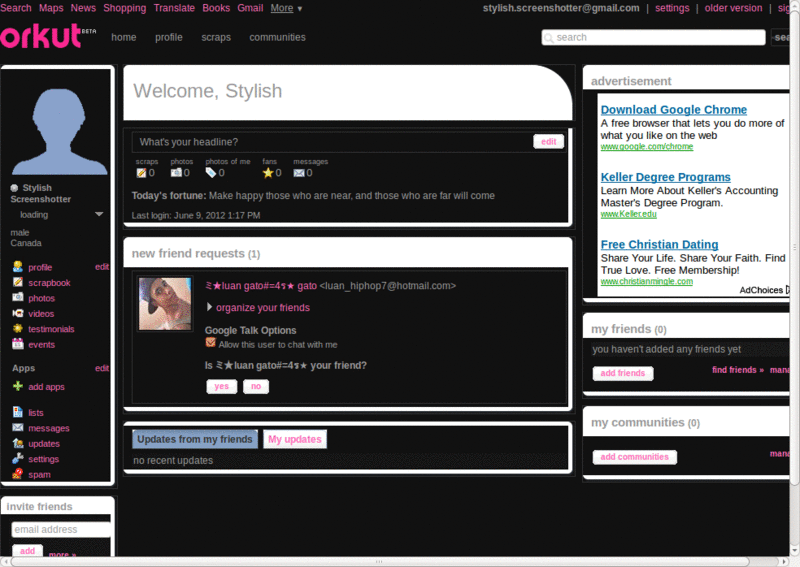This screenshot has height=567, width=800.
Task: Click the photos counter camera icon
Action: tap(176, 172)
